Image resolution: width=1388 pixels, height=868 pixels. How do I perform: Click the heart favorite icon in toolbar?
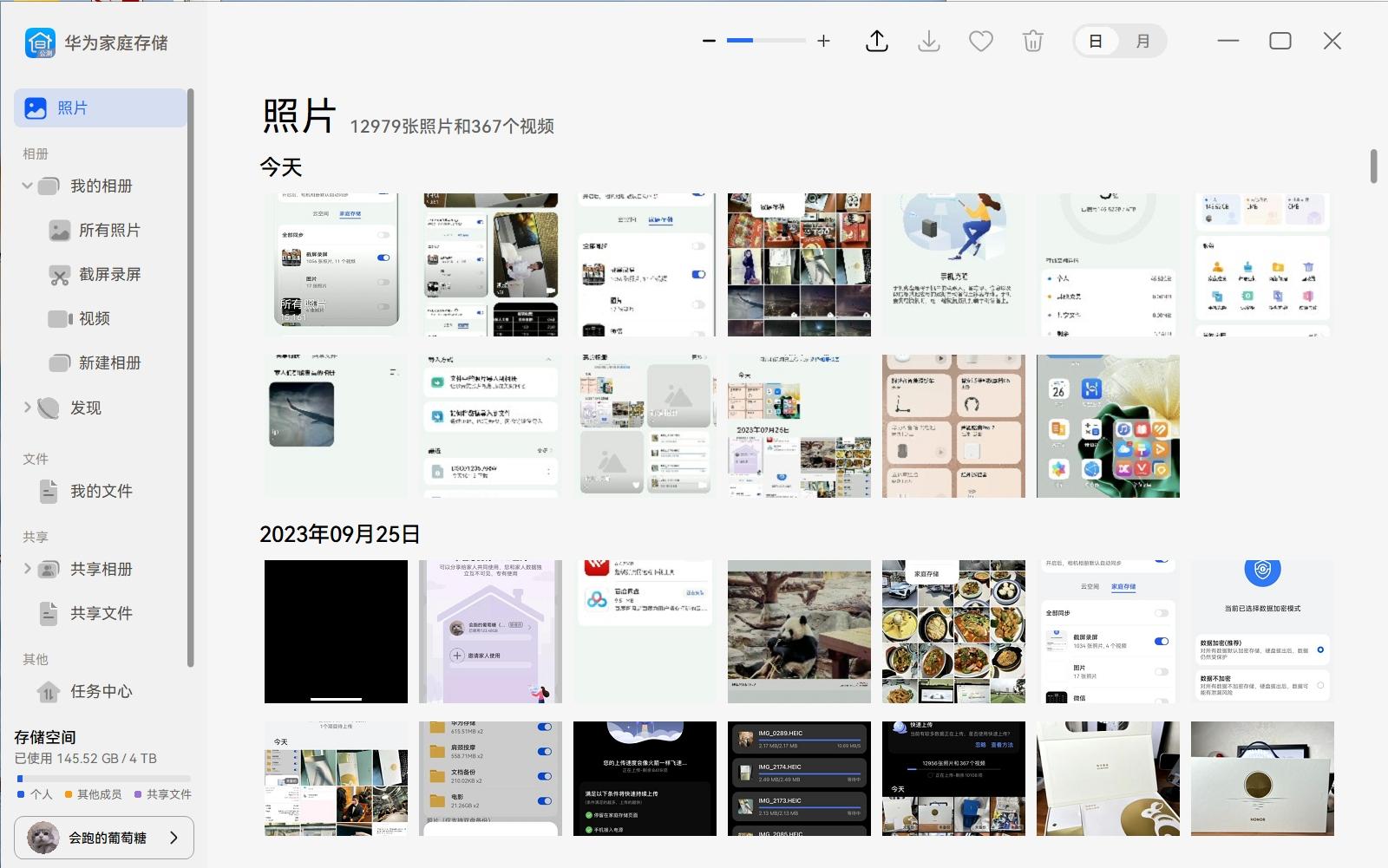point(980,41)
